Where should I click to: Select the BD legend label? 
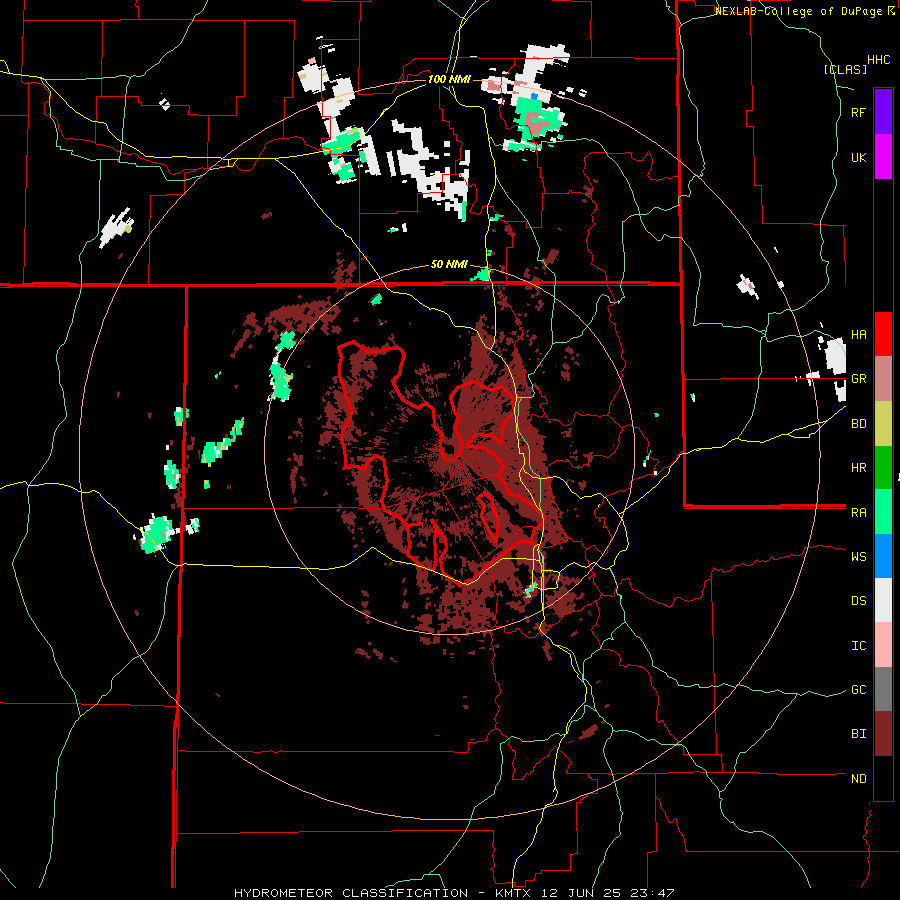(x=858, y=424)
